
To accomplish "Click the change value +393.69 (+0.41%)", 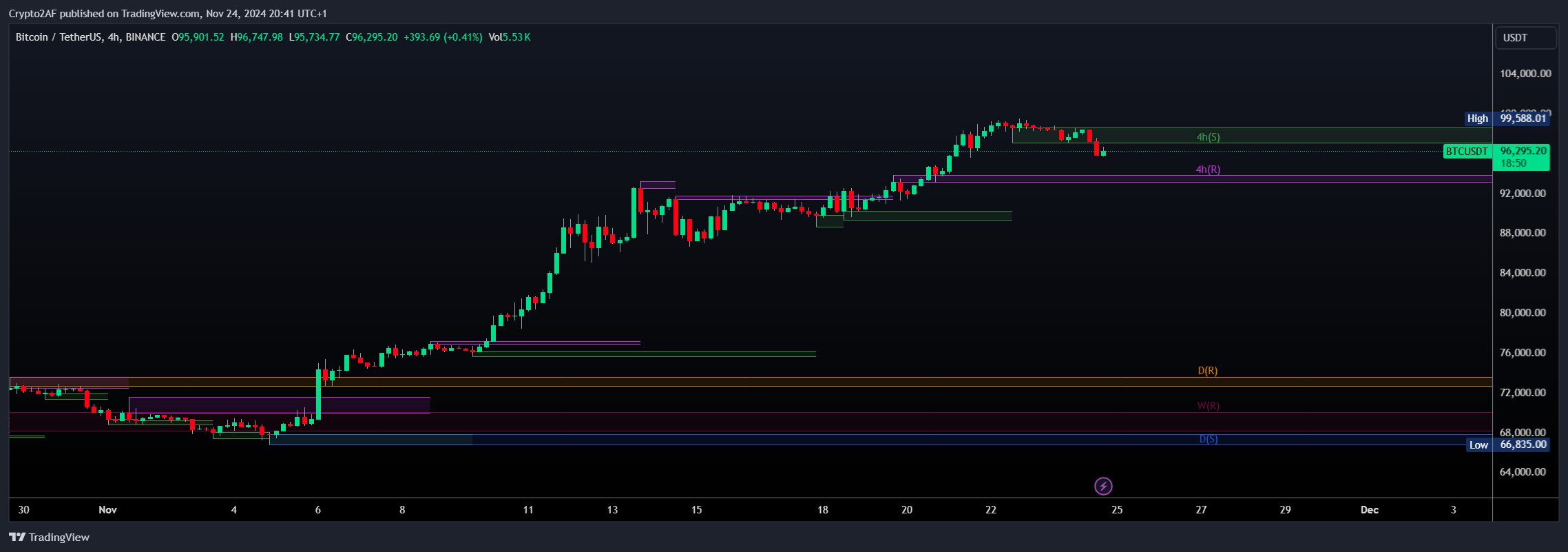I will (443, 37).
